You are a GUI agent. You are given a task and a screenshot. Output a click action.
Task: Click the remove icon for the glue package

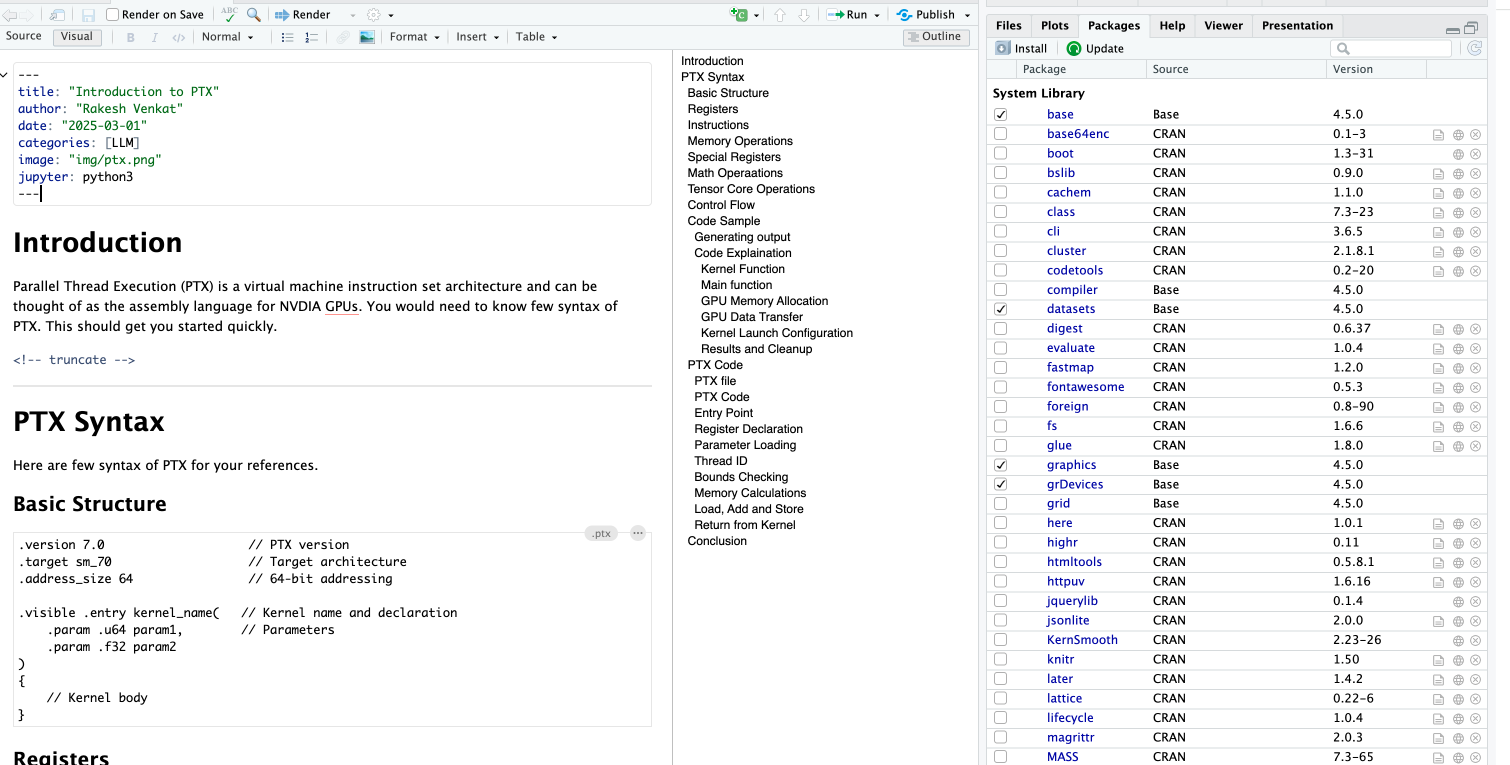click(1475, 446)
